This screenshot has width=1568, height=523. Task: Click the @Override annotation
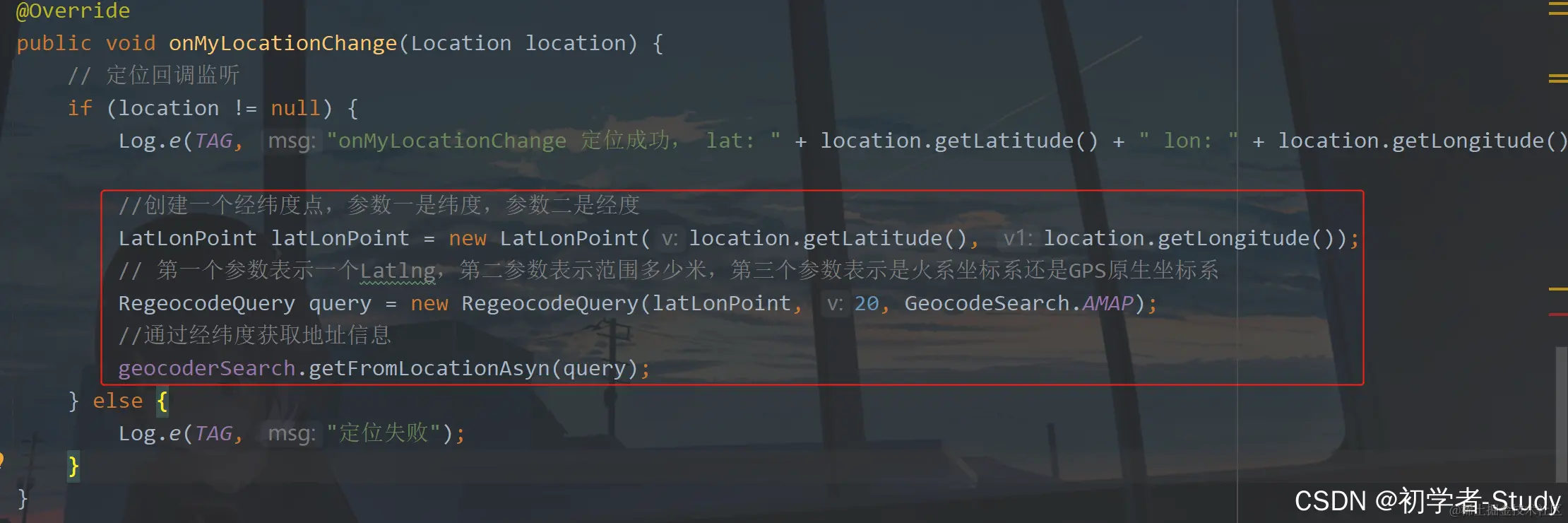pos(73,11)
